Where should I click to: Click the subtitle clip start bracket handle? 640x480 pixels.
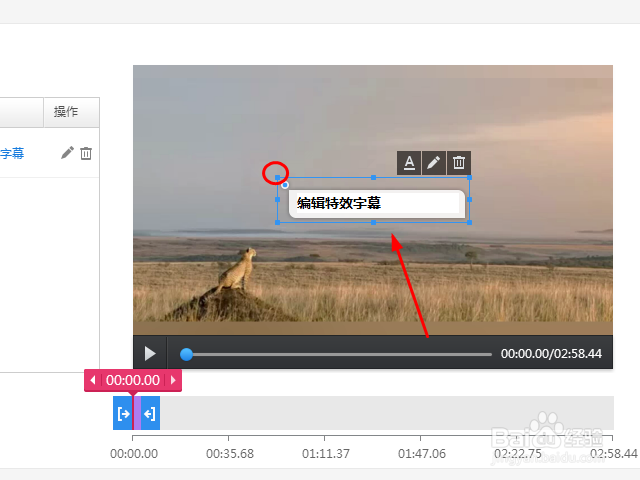pos(122,413)
